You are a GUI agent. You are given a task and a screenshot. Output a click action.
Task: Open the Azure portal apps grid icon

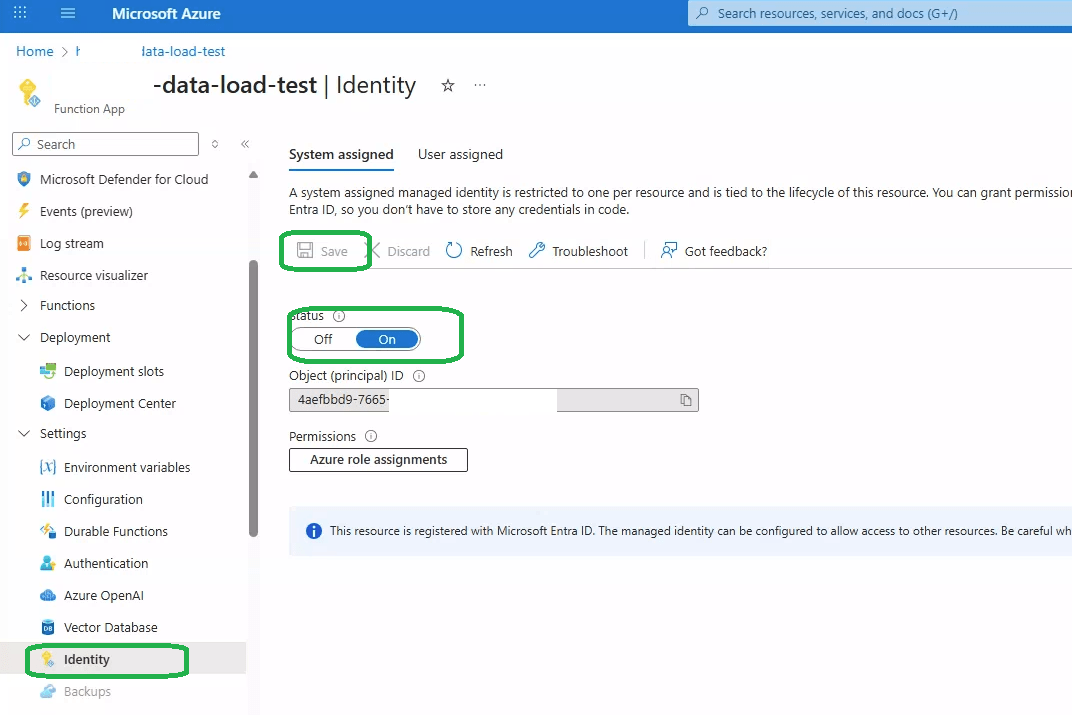click(x=21, y=13)
